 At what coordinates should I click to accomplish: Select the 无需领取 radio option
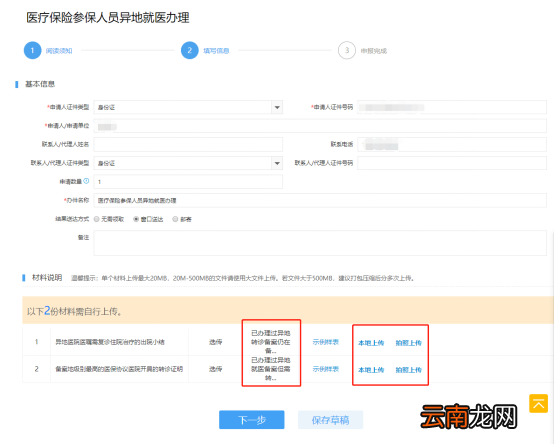tap(96, 219)
